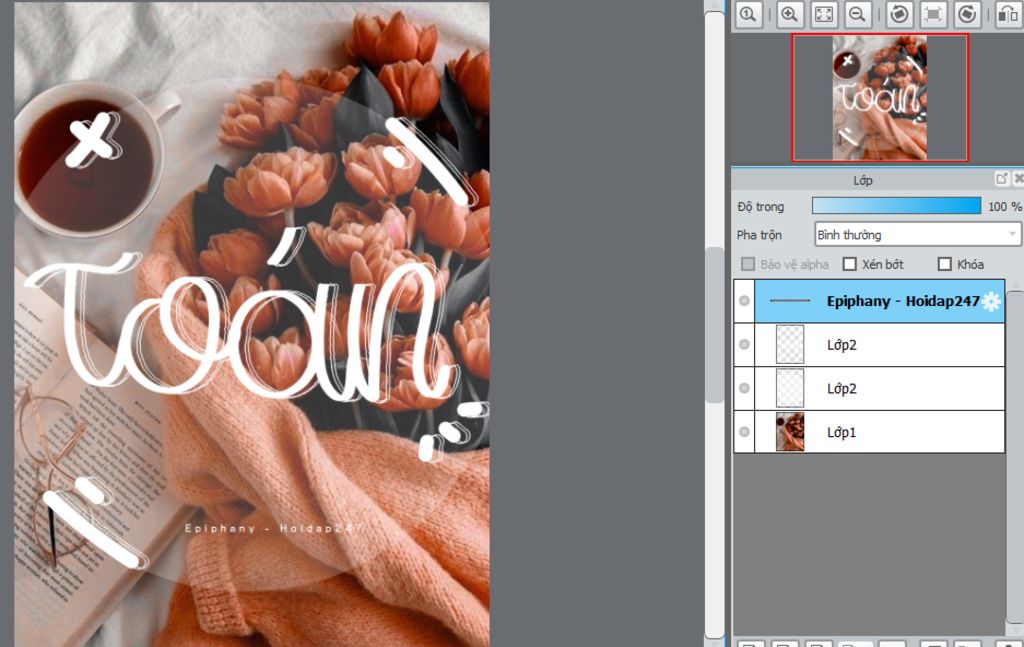Toggle visibility of the upper Lớp2 layer
Viewport: 1024px width, 647px height.
(x=744, y=345)
